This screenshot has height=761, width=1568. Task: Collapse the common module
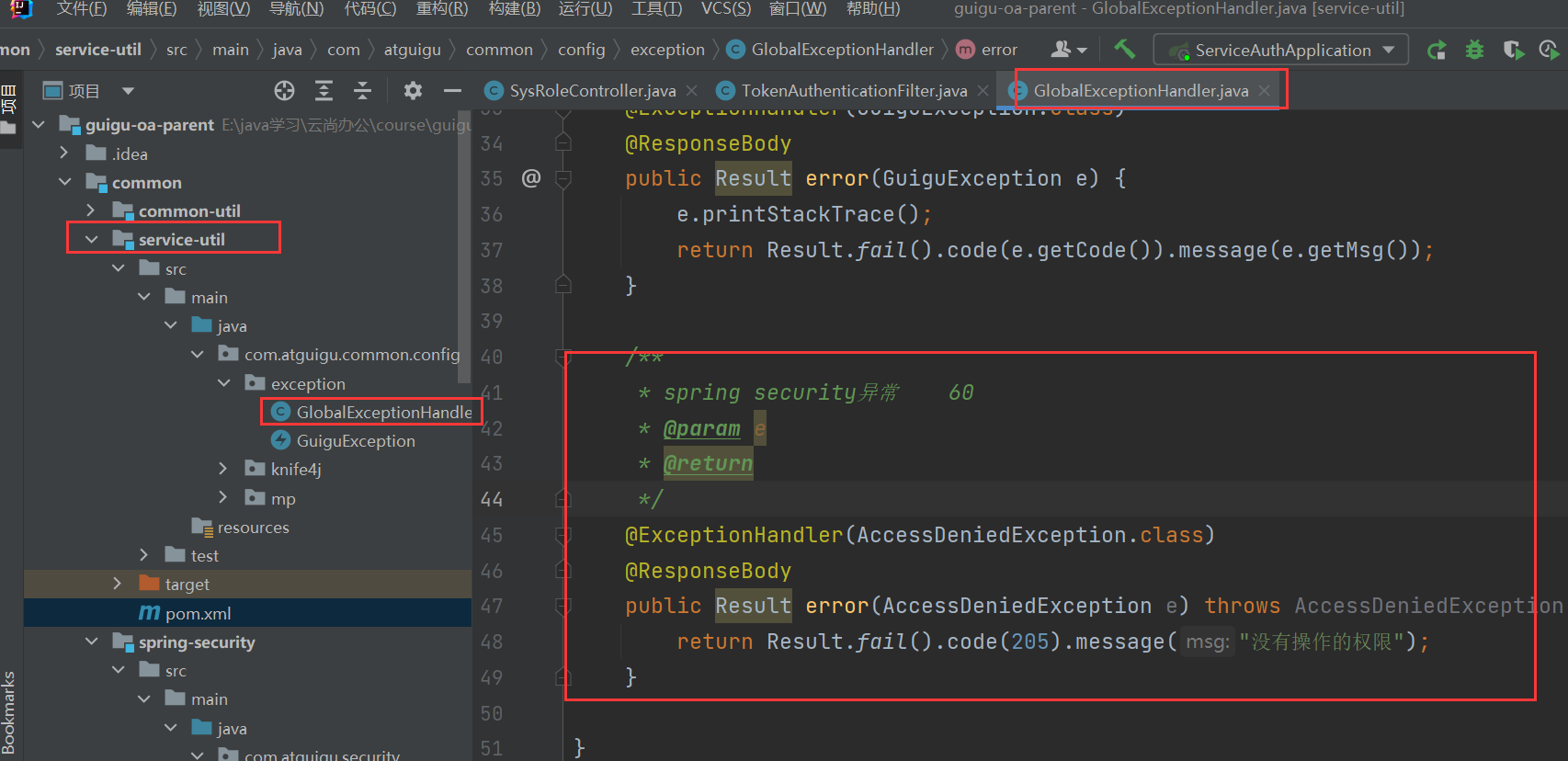[64, 182]
